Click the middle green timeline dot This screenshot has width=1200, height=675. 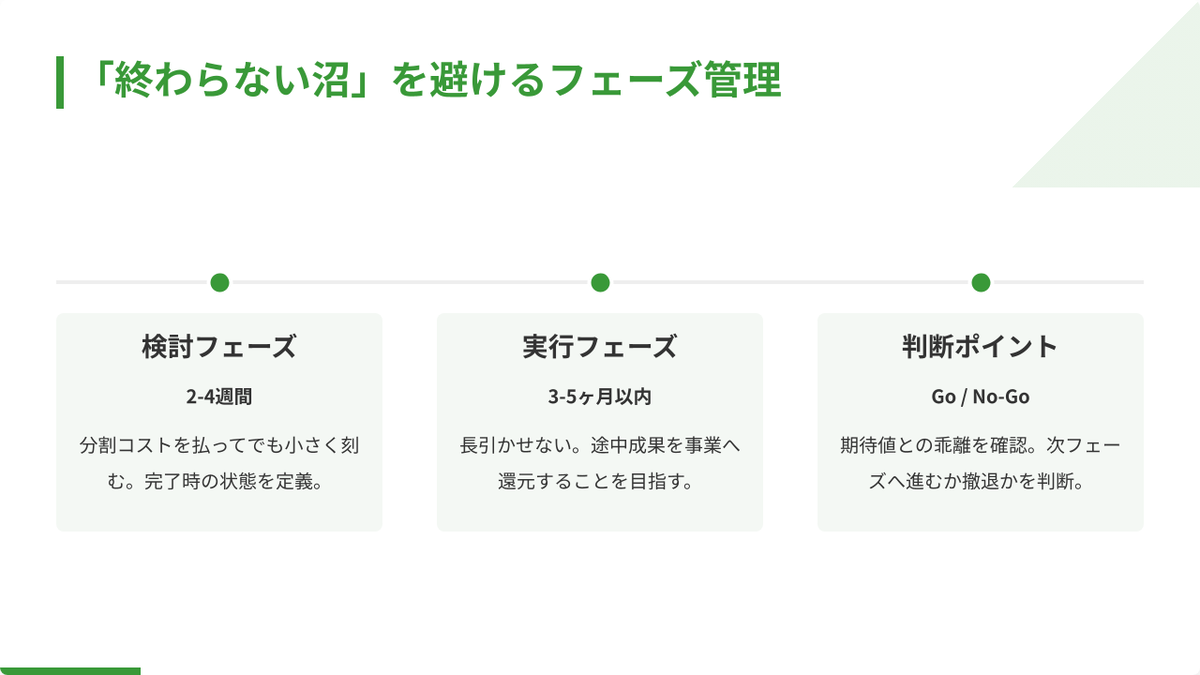600,282
